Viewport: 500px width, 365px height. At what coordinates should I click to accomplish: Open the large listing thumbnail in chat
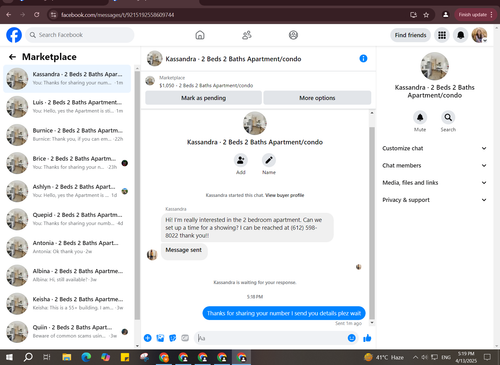[255, 123]
